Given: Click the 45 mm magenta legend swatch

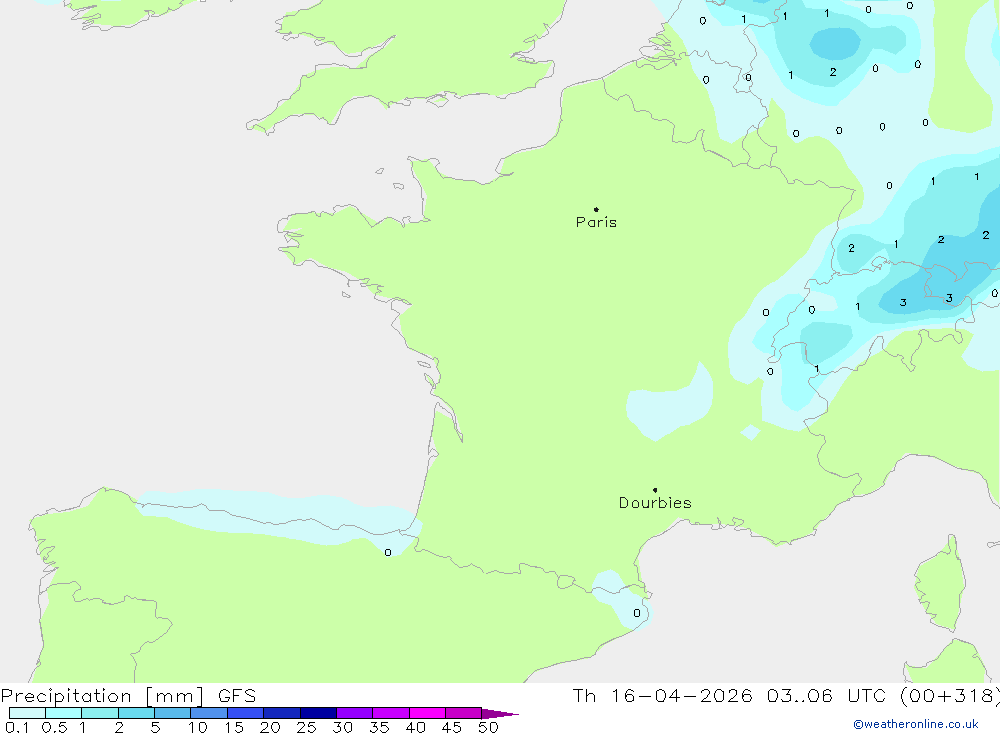Looking at the screenshot, I should pyautogui.click(x=463, y=713).
